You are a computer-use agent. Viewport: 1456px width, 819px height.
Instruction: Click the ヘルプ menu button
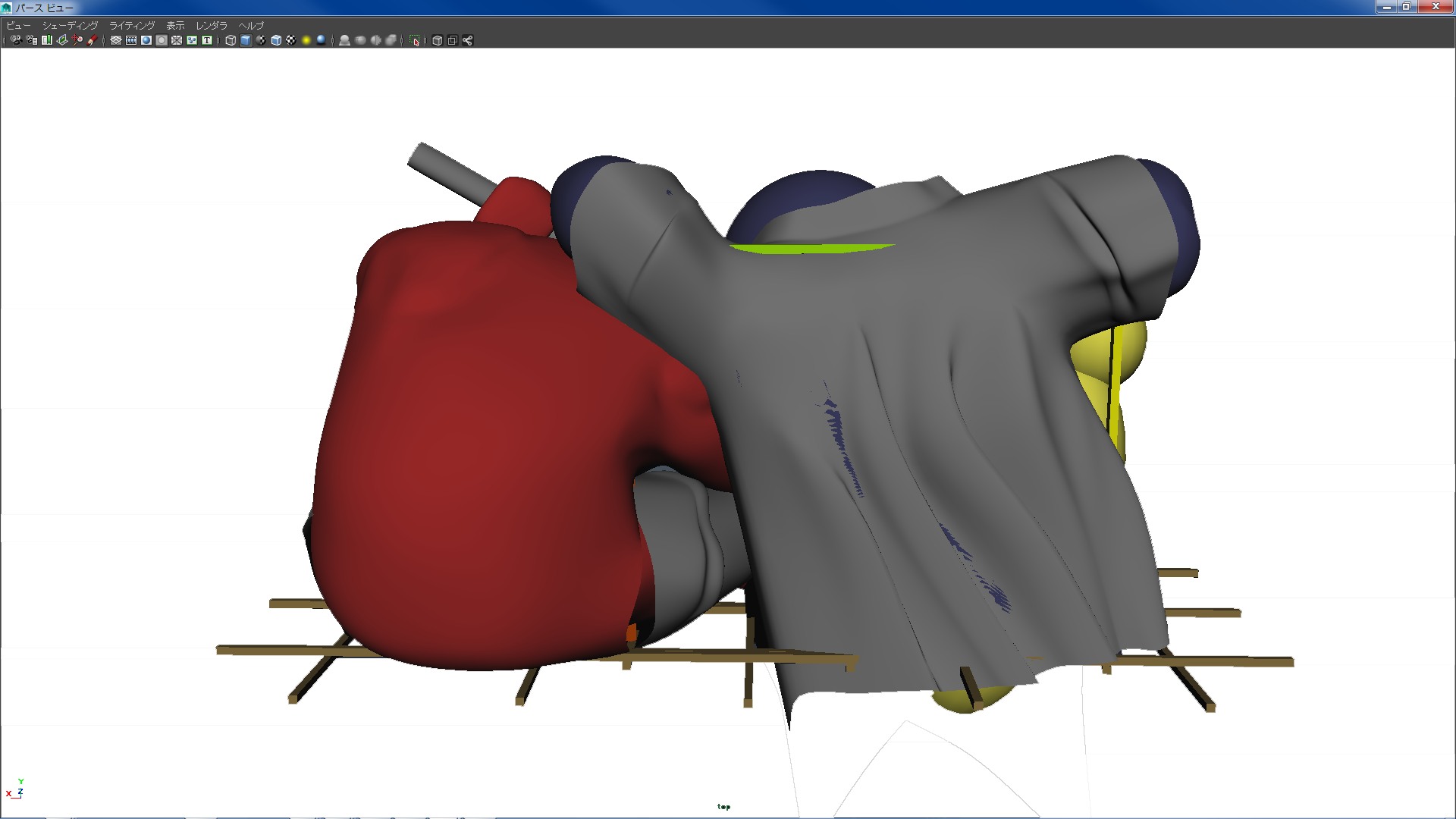[x=251, y=25]
